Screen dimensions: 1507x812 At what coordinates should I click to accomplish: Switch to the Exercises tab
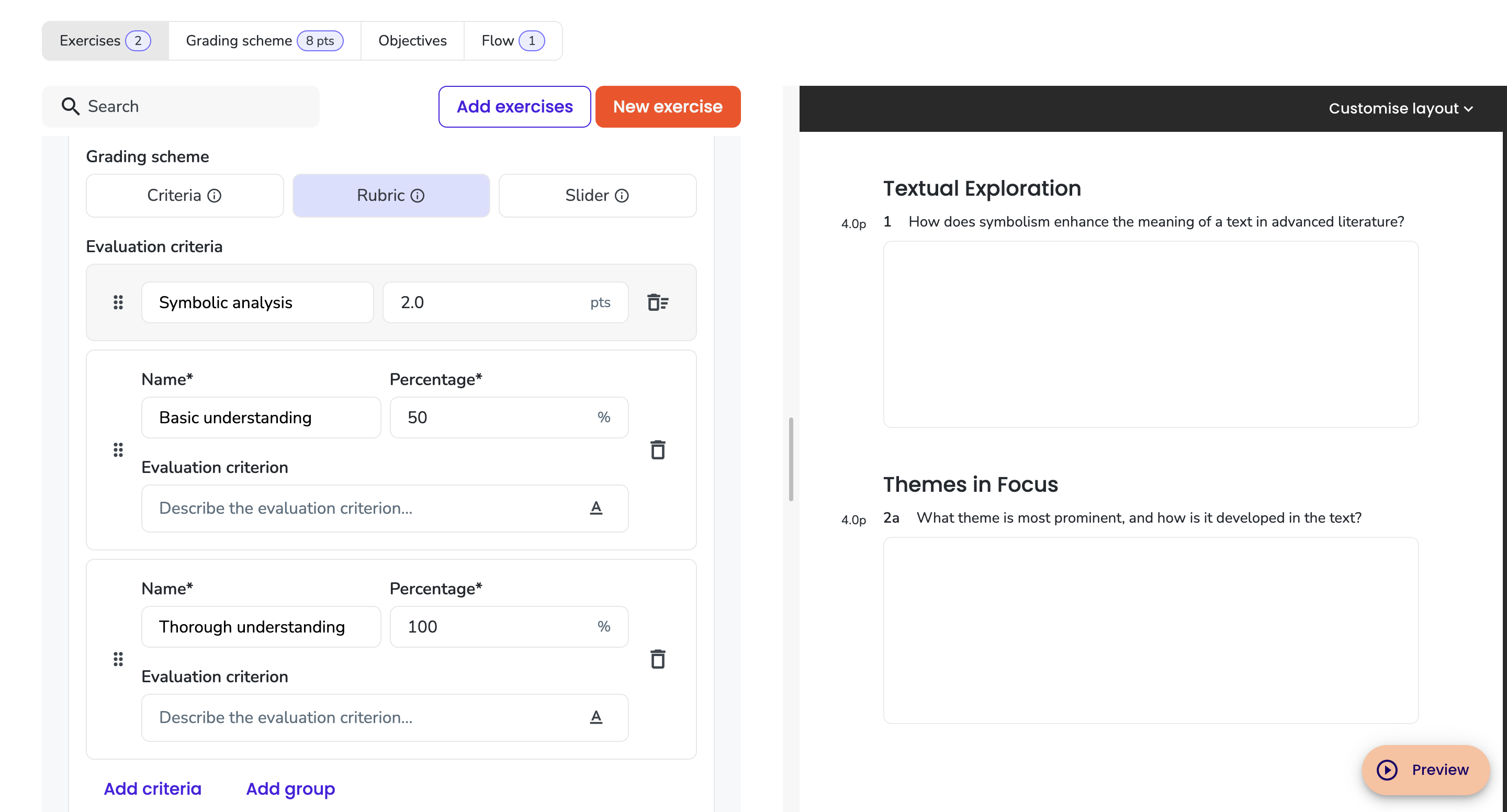(x=105, y=40)
